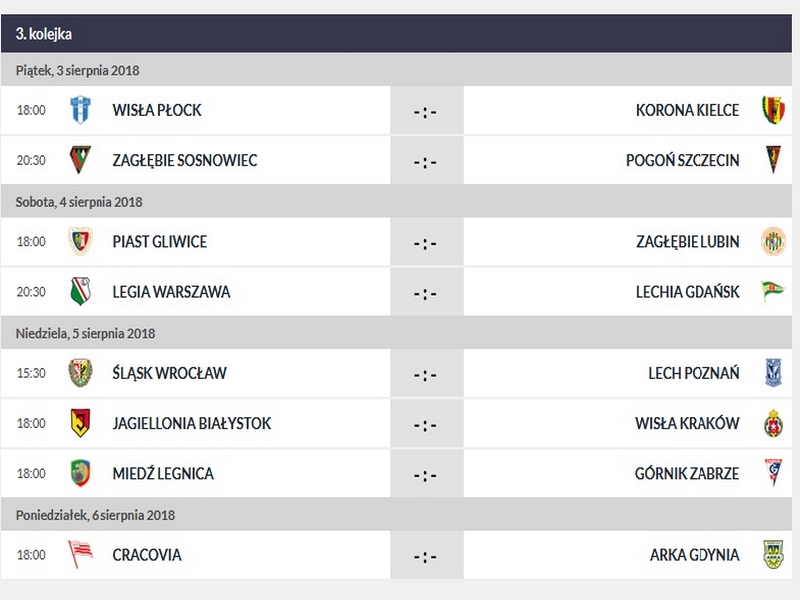Click the Piast Gliwice club crest
Screen dimensions: 800x600
[80, 242]
